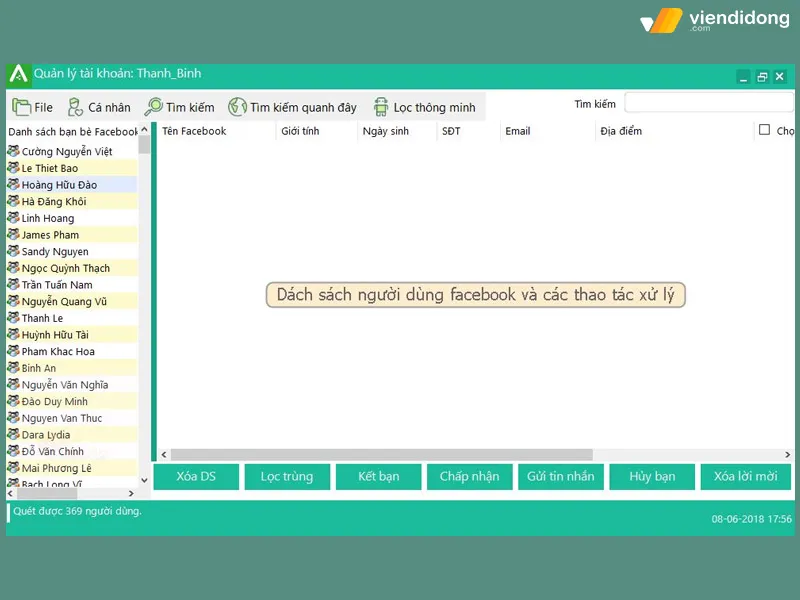Click the table's scroll-left arrow

(x=164, y=454)
